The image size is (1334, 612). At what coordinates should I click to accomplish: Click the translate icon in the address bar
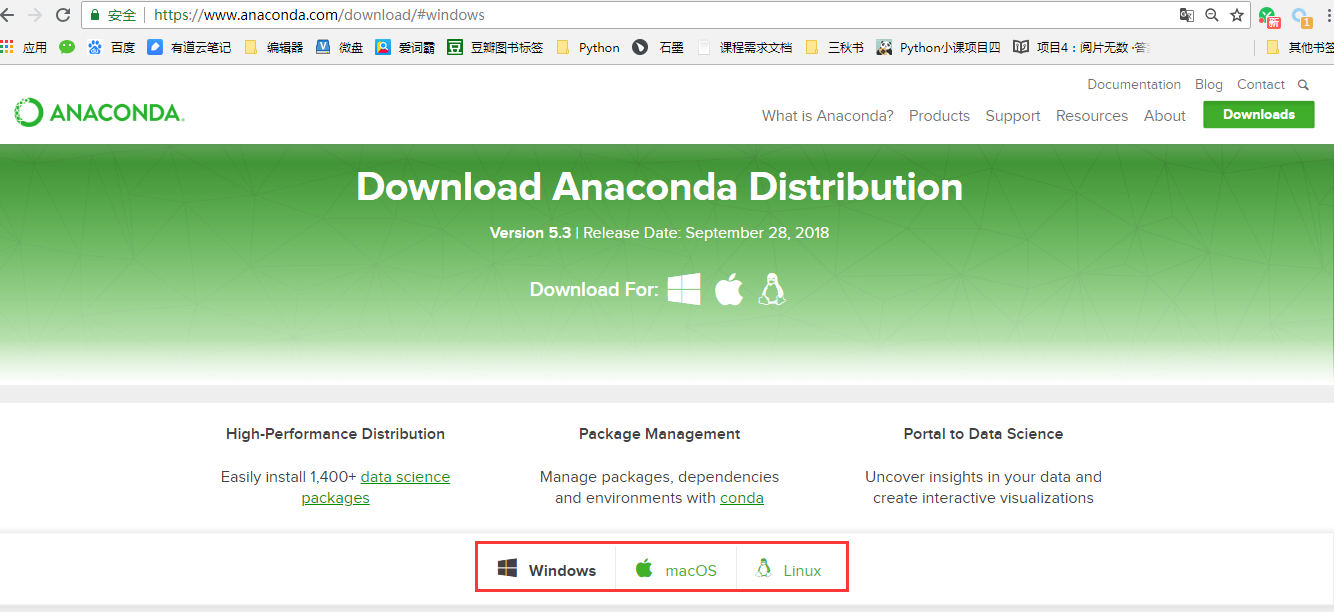(1186, 15)
